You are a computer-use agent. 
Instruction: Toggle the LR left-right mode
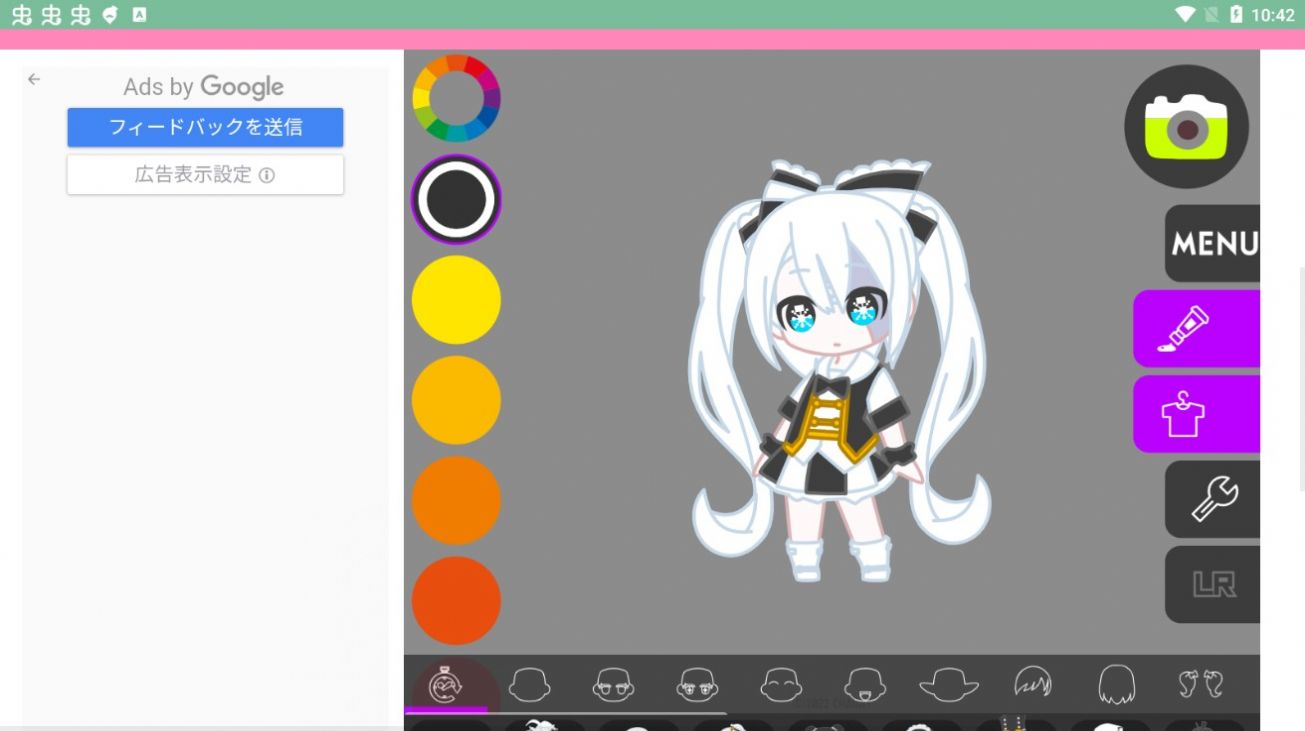point(1213,584)
